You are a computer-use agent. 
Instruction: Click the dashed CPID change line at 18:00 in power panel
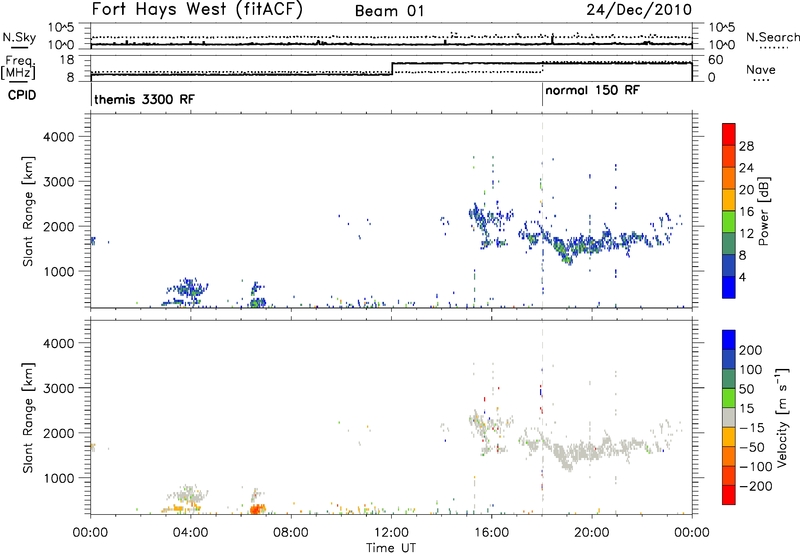[542, 211]
